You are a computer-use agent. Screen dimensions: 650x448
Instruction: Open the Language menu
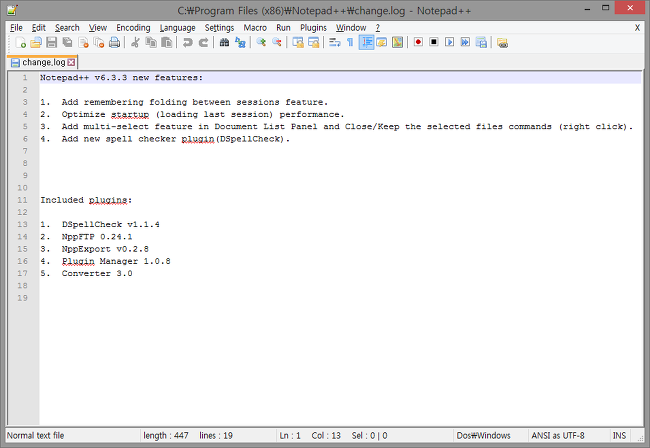[177, 28]
